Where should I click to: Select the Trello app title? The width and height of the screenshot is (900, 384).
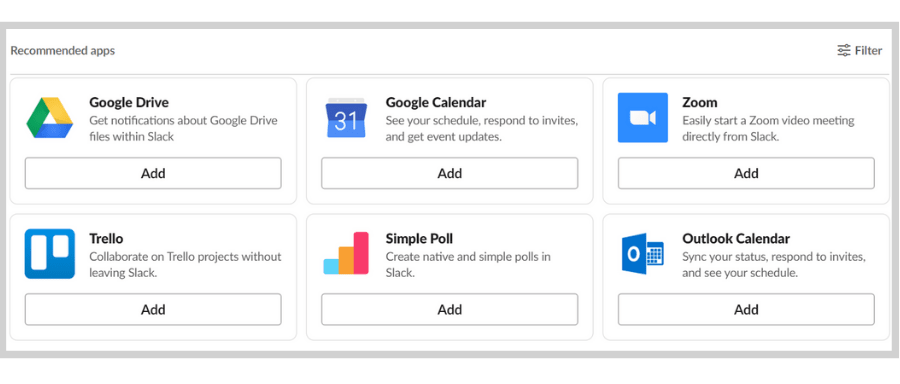tap(106, 238)
